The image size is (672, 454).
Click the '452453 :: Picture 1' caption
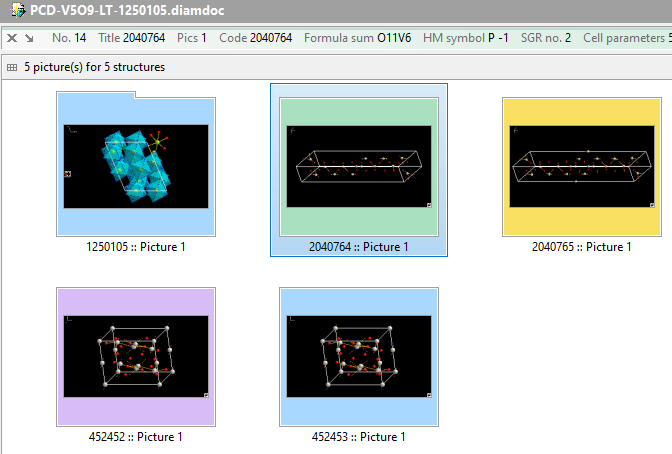tap(358, 437)
